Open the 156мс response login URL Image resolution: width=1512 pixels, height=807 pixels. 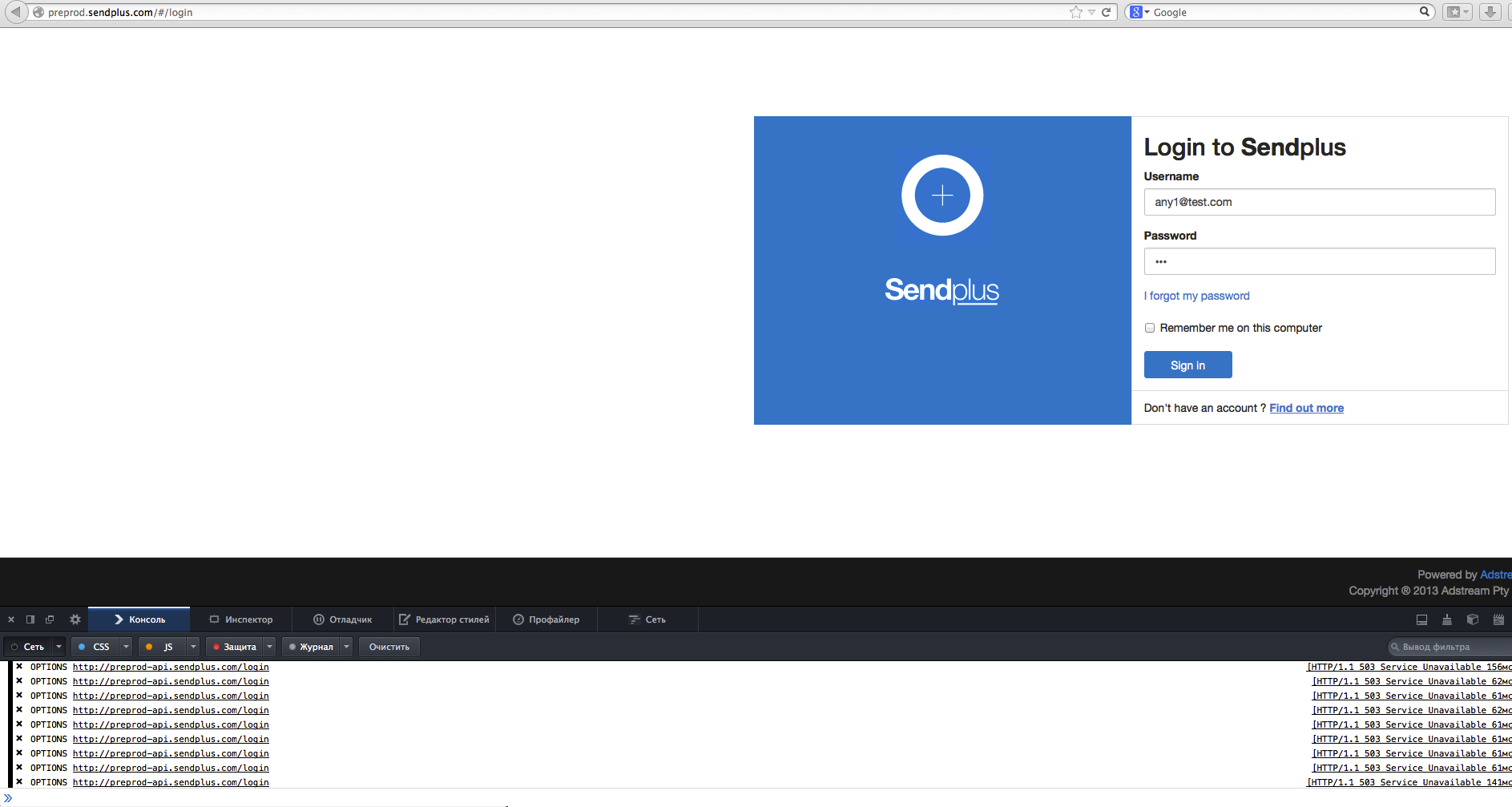pyautogui.click(x=171, y=667)
